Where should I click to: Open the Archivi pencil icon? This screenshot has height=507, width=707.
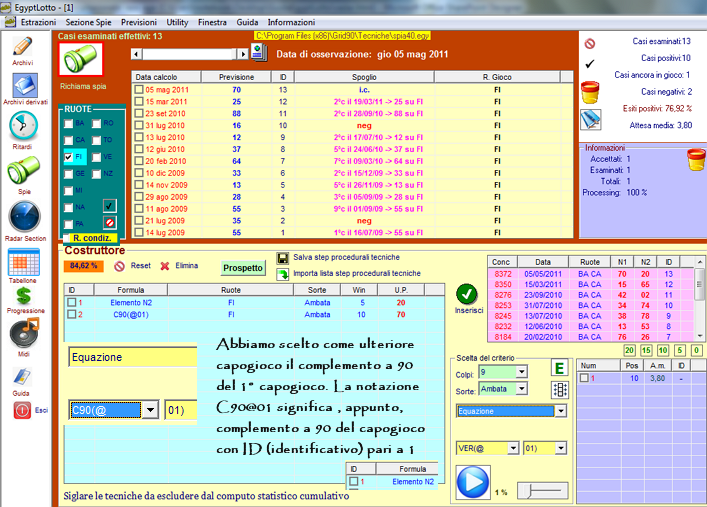pyautogui.click(x=22, y=46)
